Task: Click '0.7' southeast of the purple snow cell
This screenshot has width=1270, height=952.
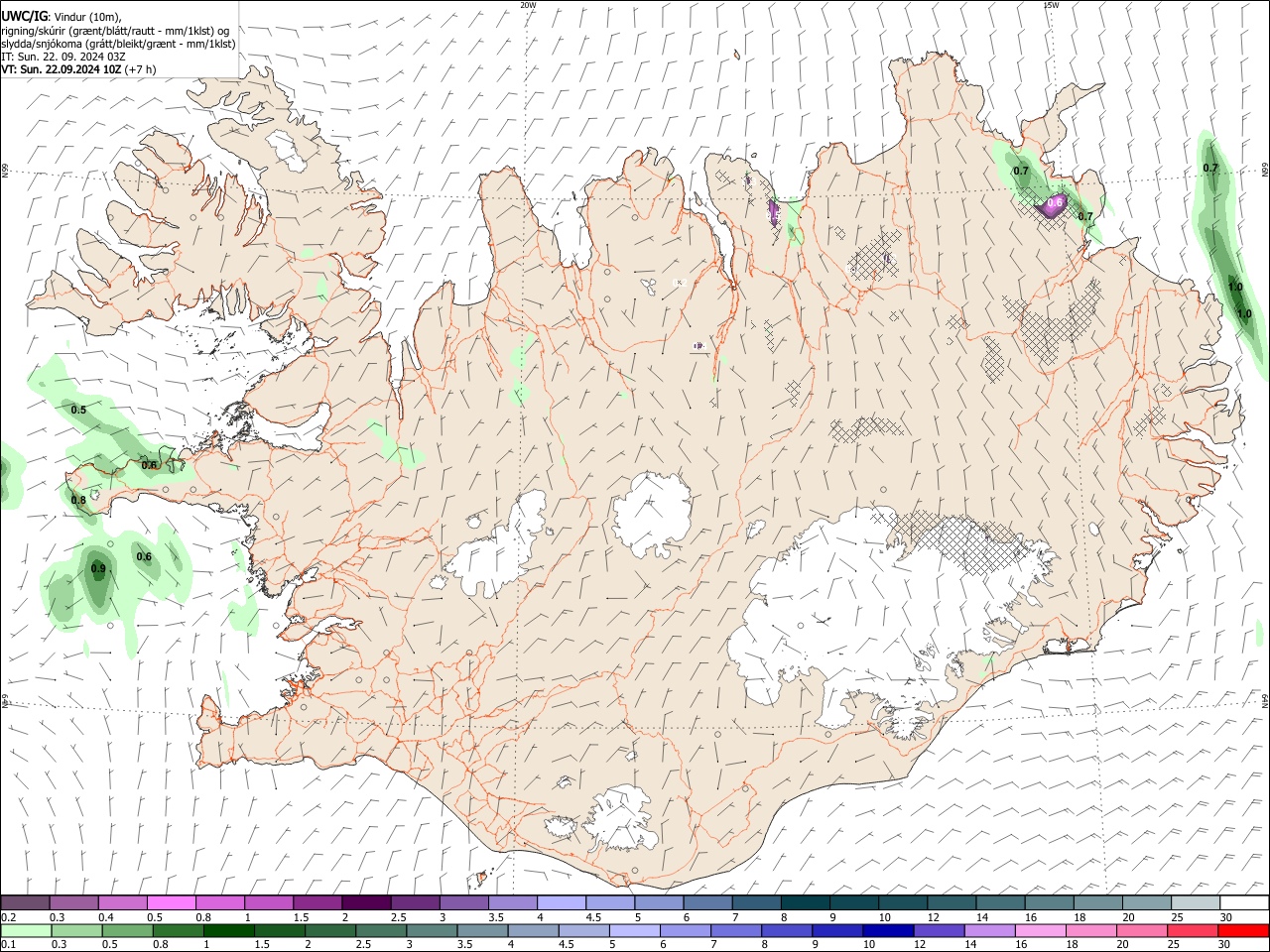Action: [x=1085, y=216]
